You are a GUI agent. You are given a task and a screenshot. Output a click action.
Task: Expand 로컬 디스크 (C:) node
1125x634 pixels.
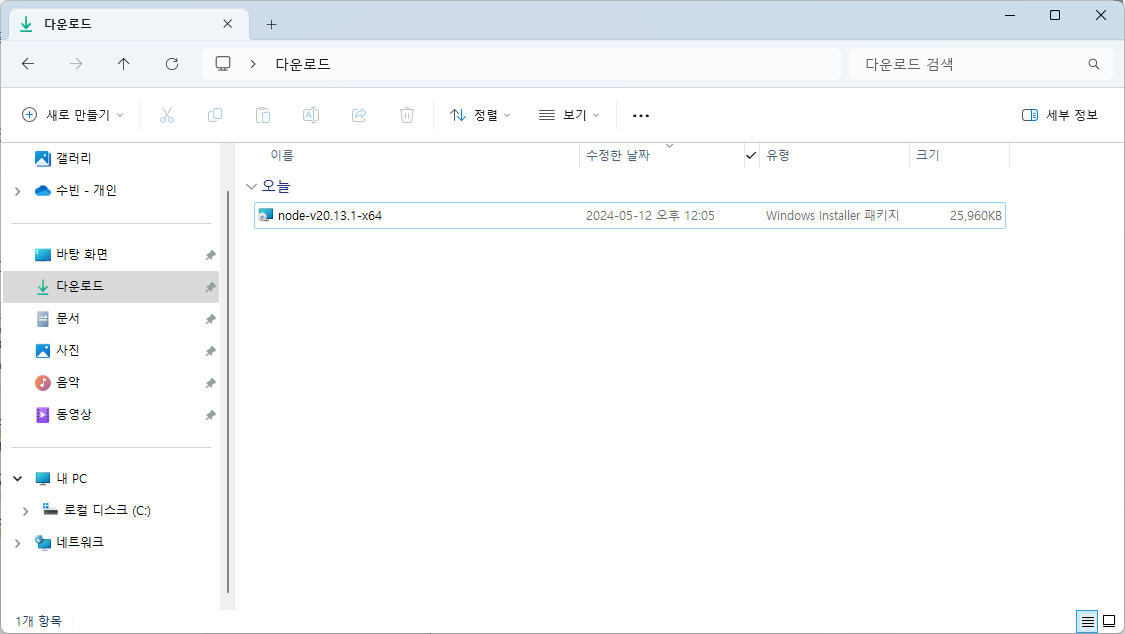point(26,511)
